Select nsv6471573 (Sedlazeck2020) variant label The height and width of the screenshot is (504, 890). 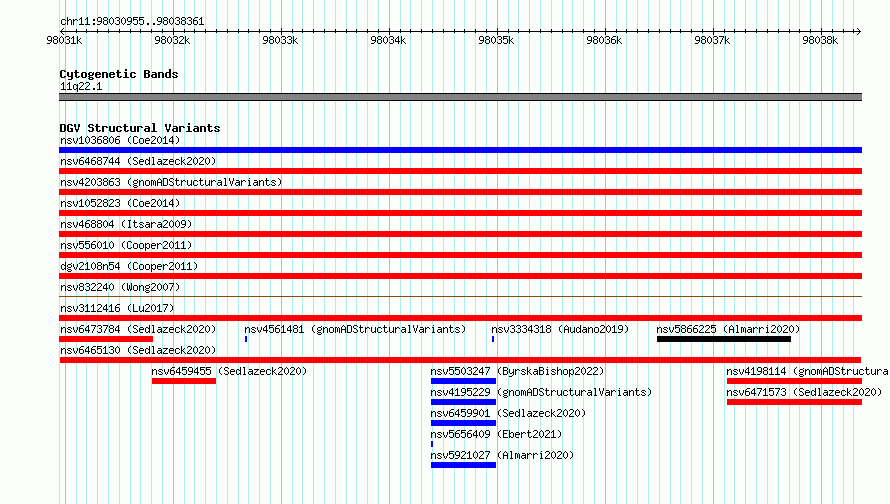[x=804, y=392]
